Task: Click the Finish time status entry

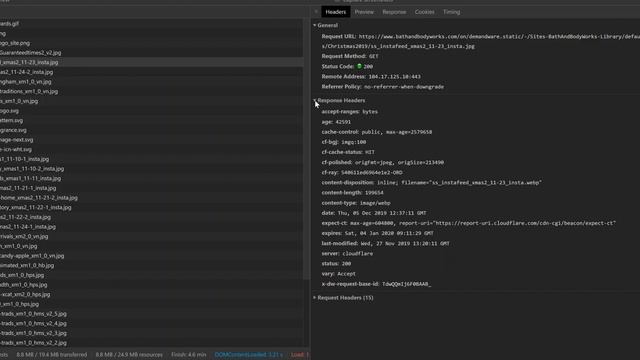Action: pyautogui.click(x=189, y=355)
